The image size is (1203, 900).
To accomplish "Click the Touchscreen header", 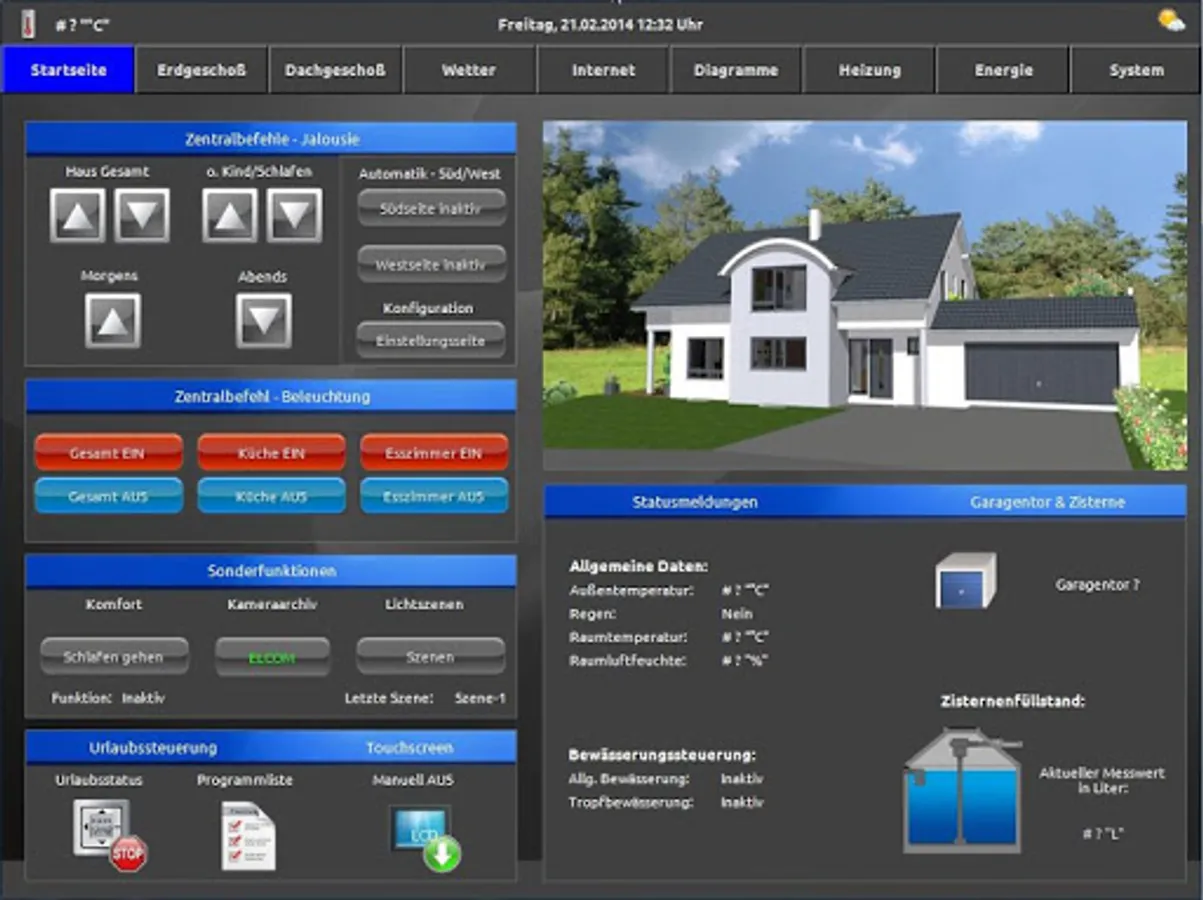I will (x=409, y=747).
